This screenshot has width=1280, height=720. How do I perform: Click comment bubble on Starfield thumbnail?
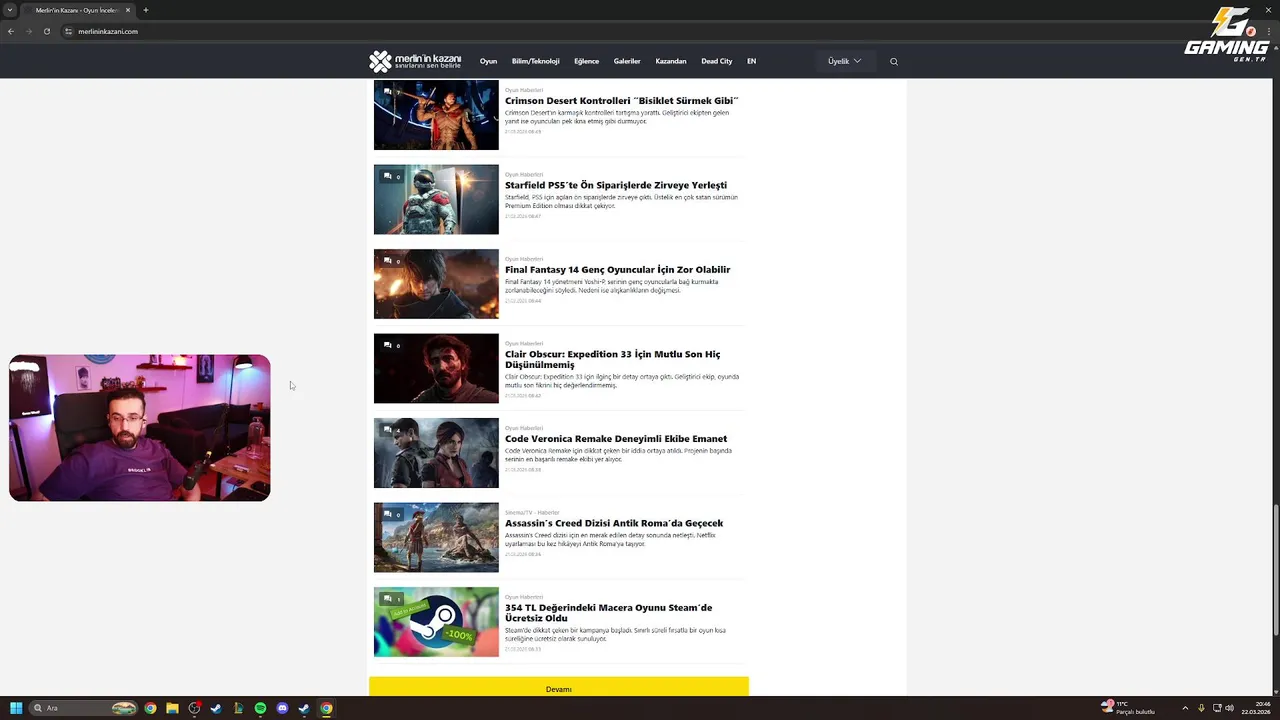coord(388,176)
